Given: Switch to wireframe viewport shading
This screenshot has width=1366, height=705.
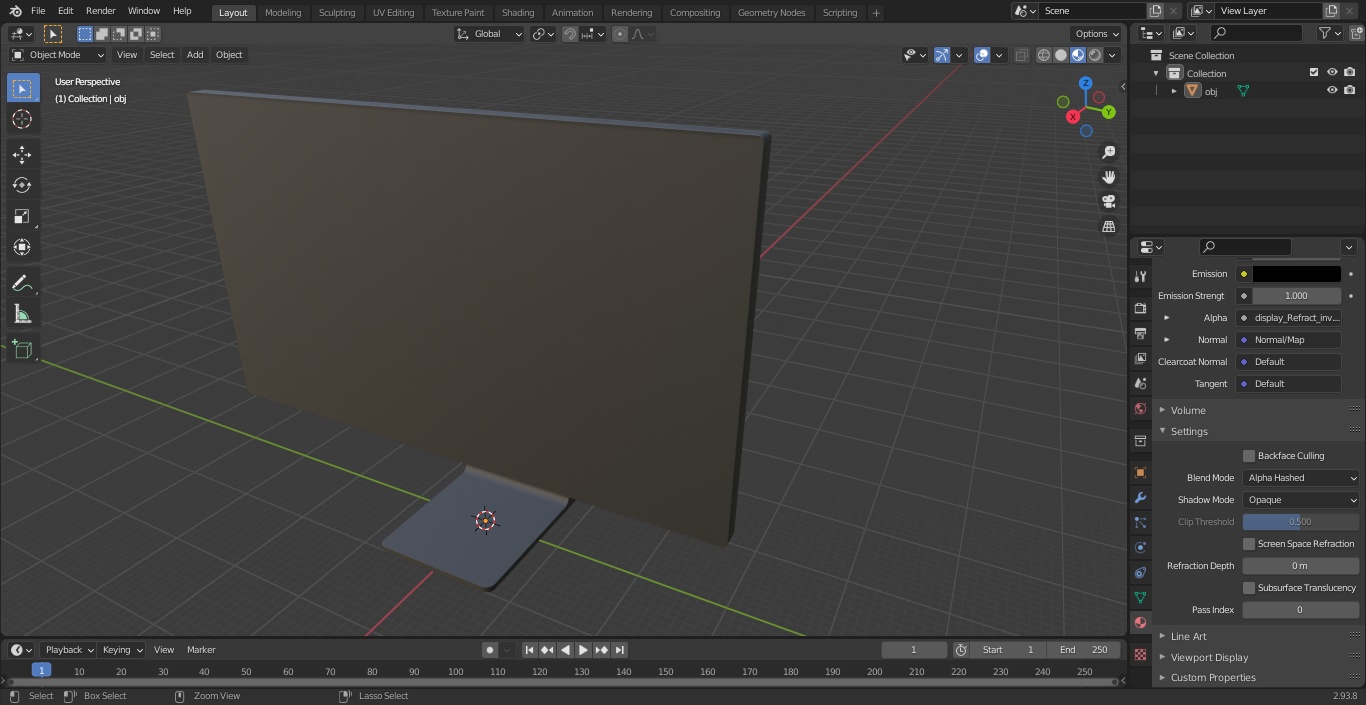Looking at the screenshot, I should pos(1043,55).
